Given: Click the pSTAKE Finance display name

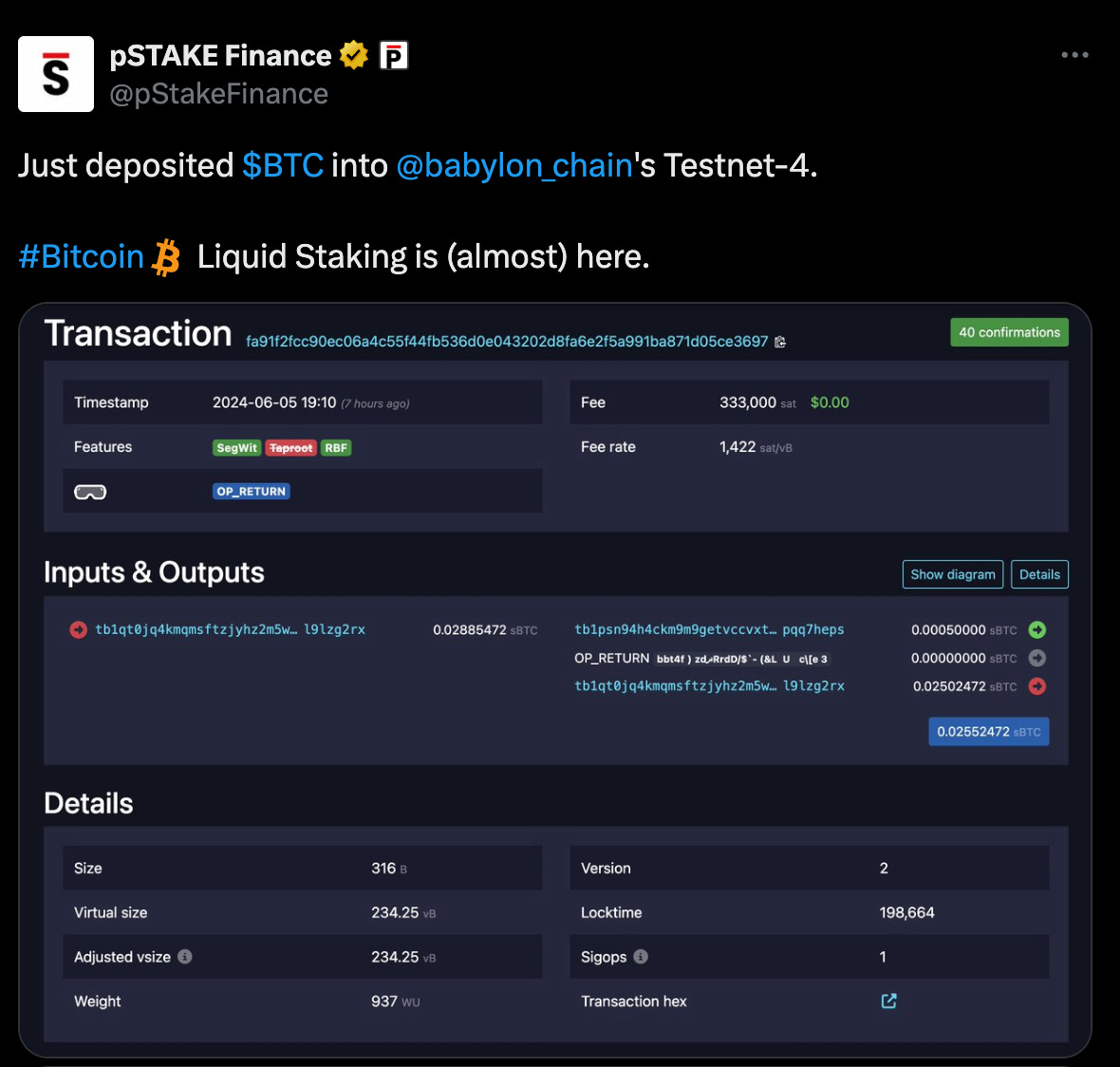Looking at the screenshot, I should [220, 56].
